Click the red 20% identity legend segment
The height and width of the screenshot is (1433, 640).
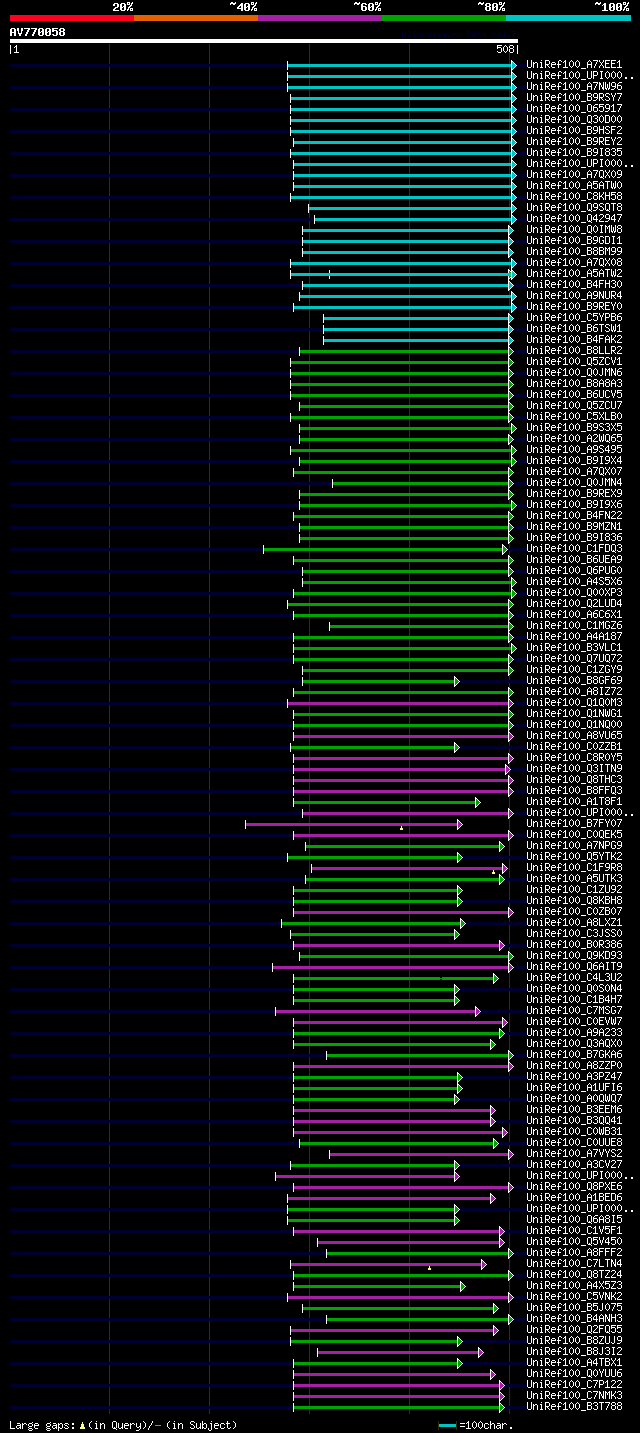[71, 18]
